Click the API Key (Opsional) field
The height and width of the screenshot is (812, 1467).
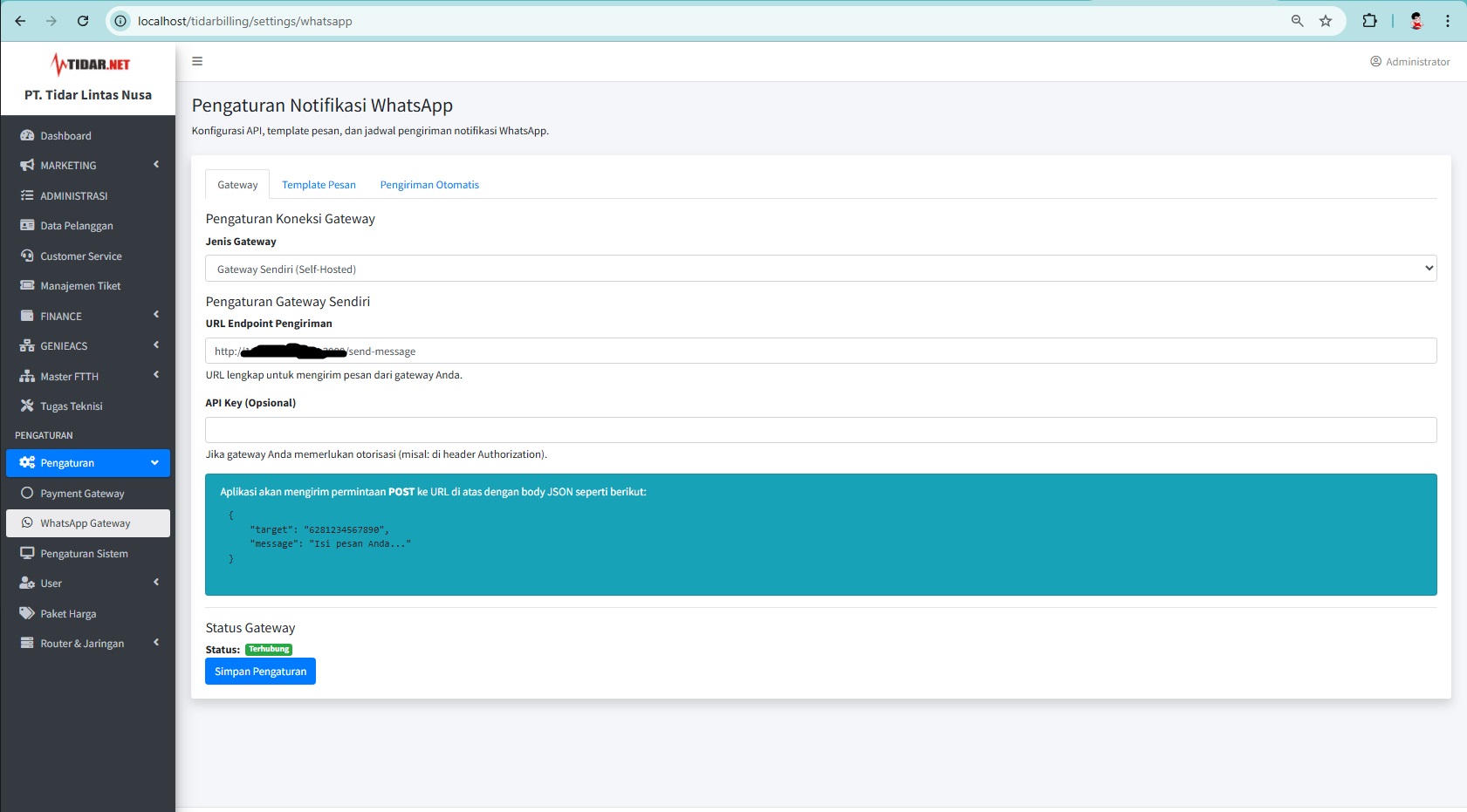coord(820,430)
